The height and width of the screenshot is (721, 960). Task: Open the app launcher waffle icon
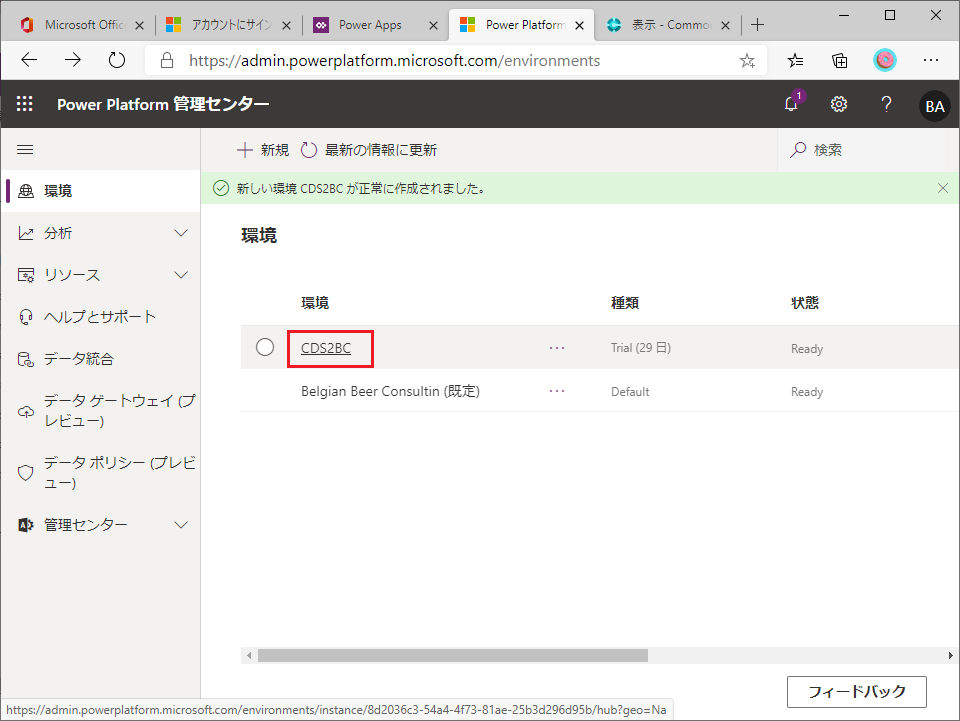(x=24, y=104)
